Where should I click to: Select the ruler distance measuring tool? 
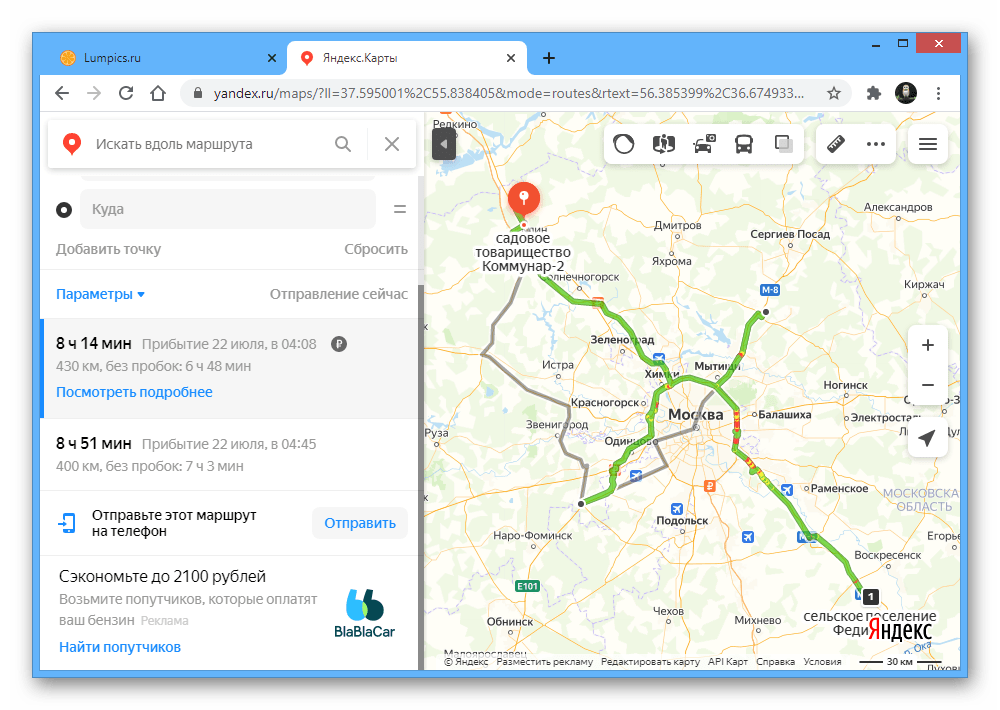(836, 144)
